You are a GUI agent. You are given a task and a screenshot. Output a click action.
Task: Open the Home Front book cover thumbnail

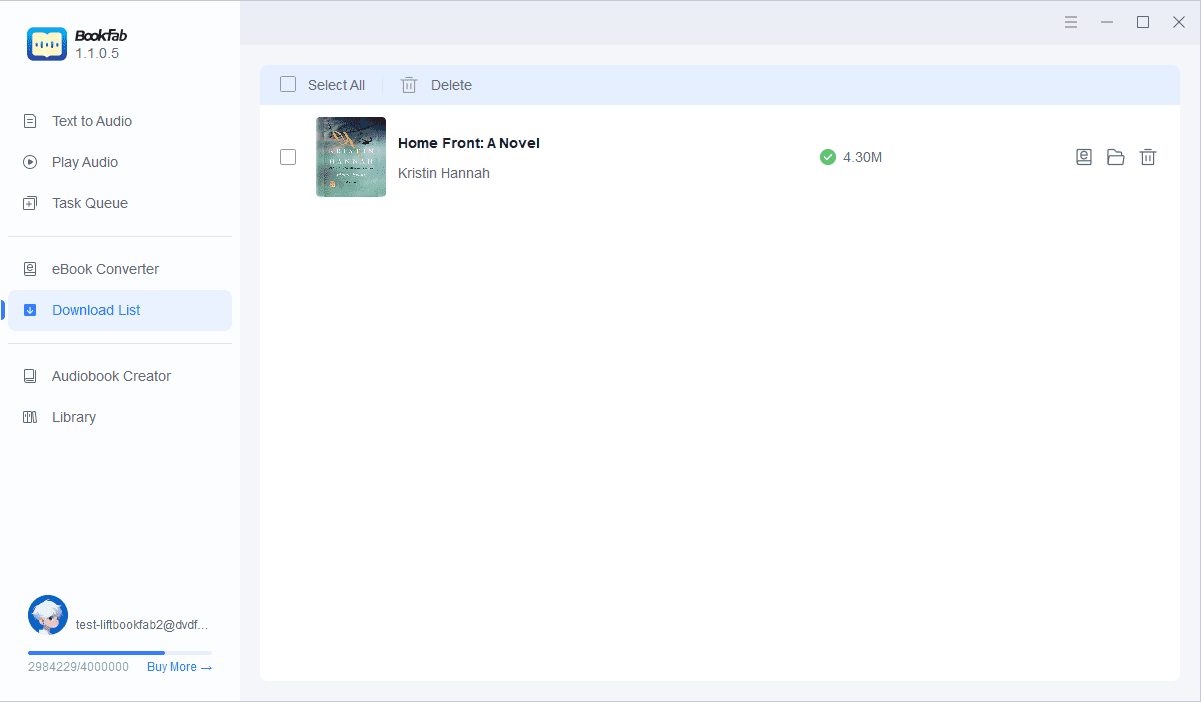pyautogui.click(x=351, y=157)
